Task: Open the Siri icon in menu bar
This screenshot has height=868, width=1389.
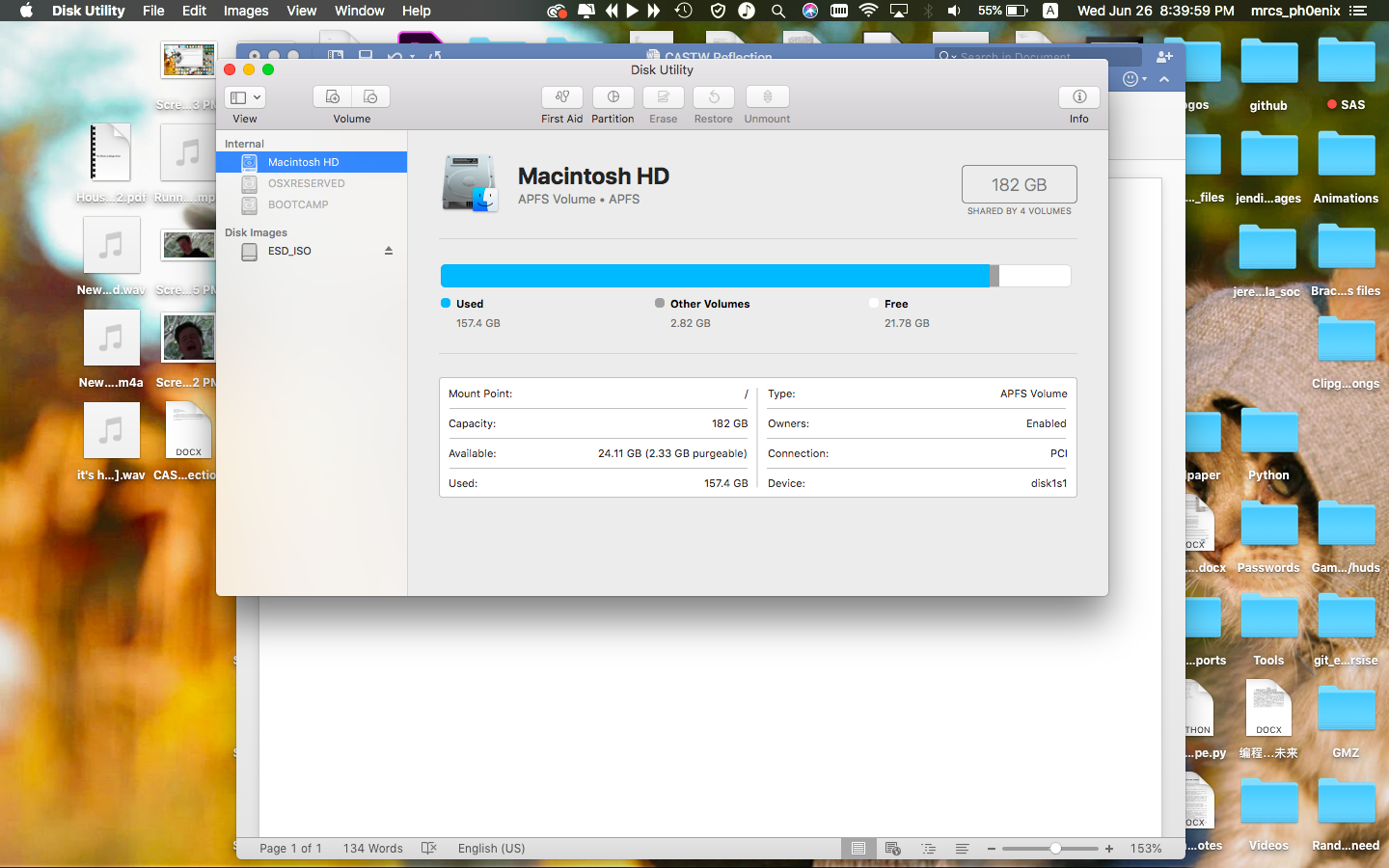Action: 810,11
